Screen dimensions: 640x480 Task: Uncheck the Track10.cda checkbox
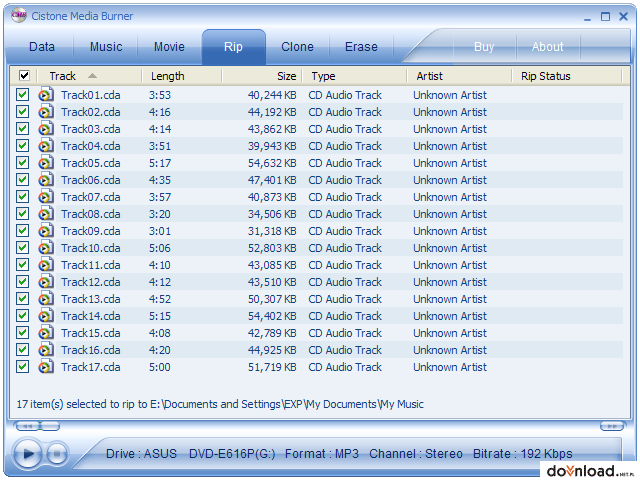22,248
